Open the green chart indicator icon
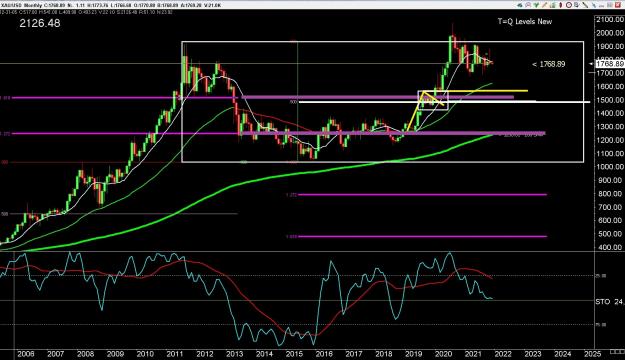 [553, 5]
